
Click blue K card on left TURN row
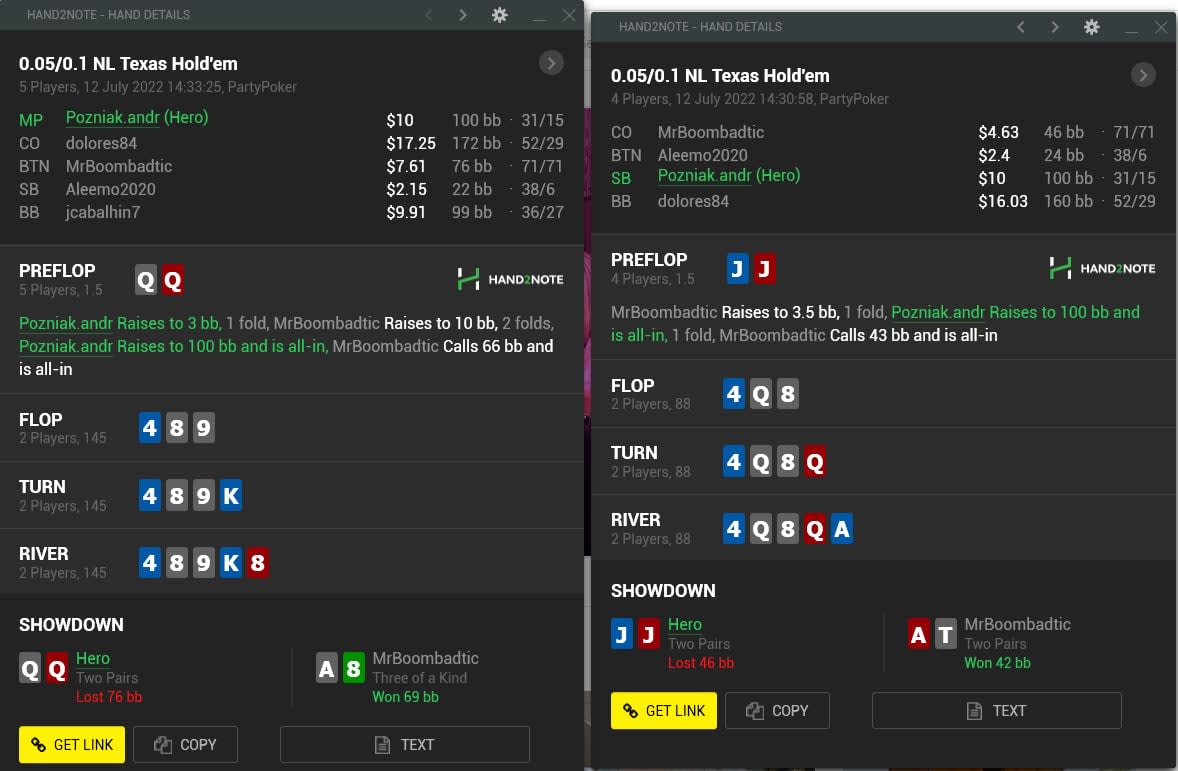[231, 496]
